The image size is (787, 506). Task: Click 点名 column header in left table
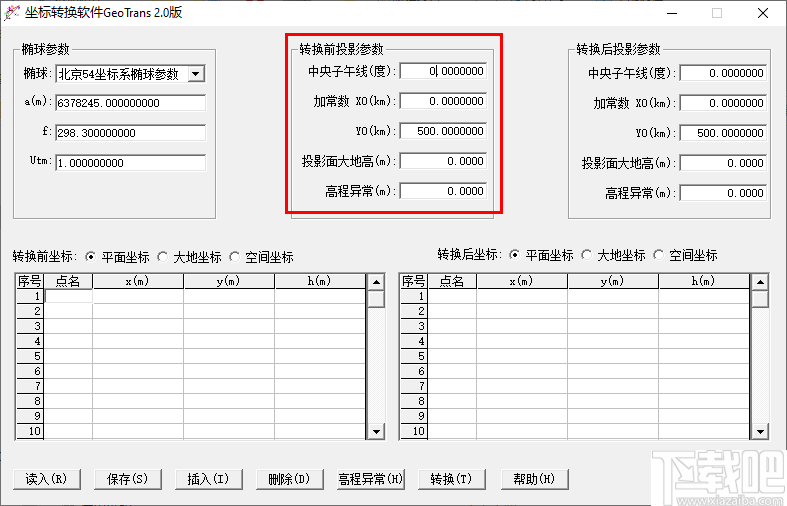coord(68,281)
